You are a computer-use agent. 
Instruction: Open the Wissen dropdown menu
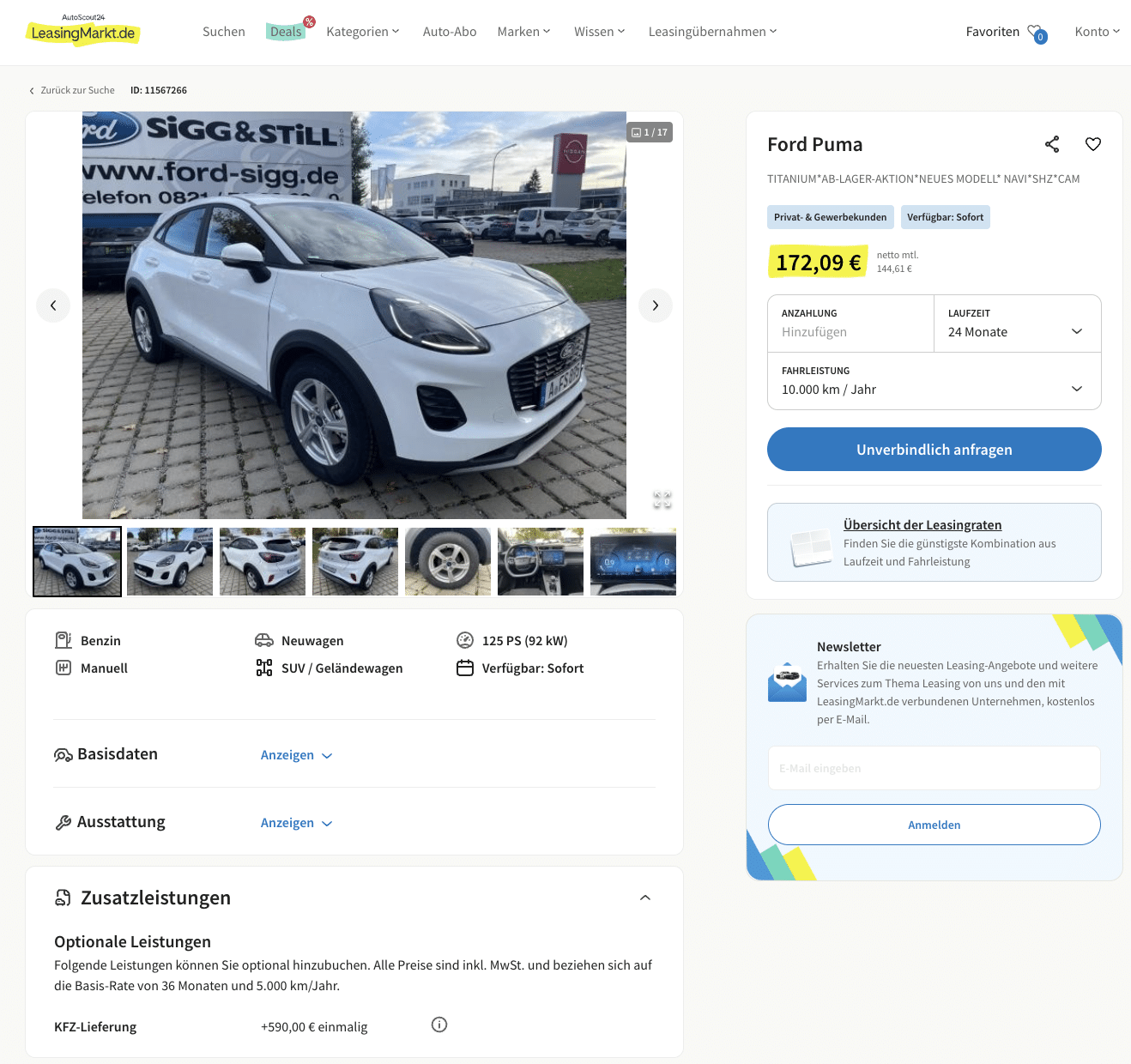599,32
